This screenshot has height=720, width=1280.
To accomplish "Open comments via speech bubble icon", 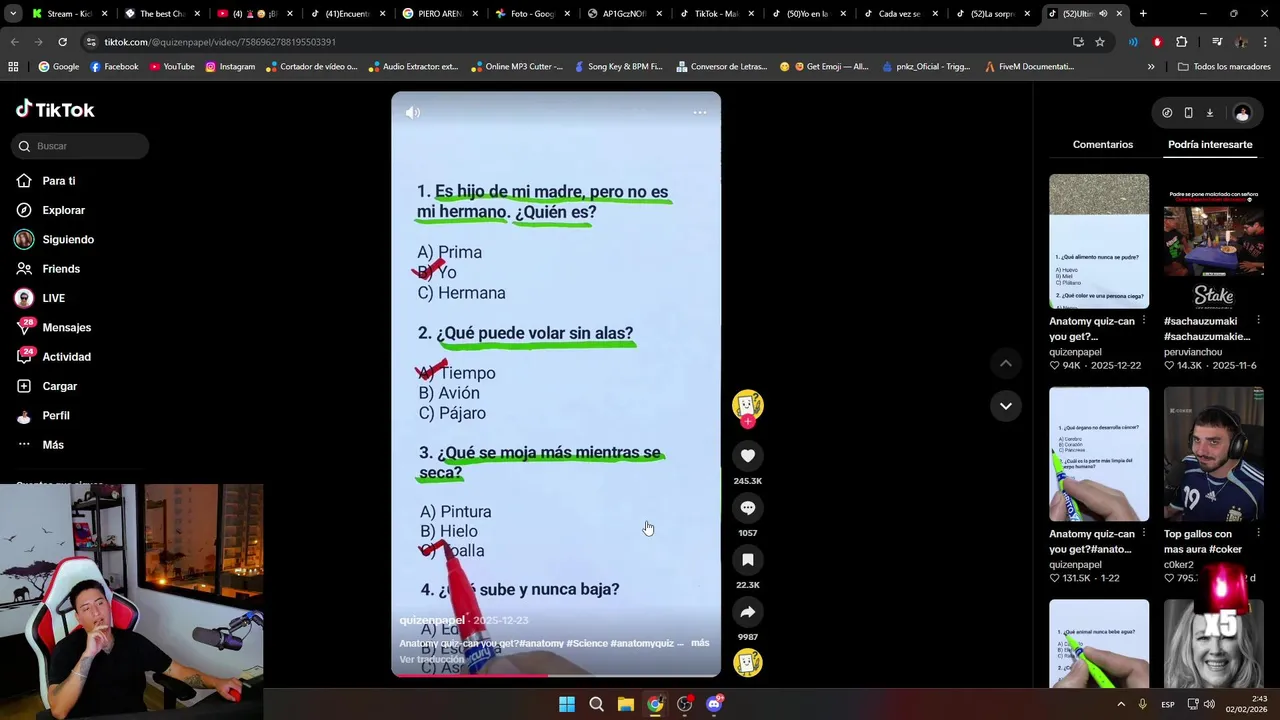I will tap(748, 508).
